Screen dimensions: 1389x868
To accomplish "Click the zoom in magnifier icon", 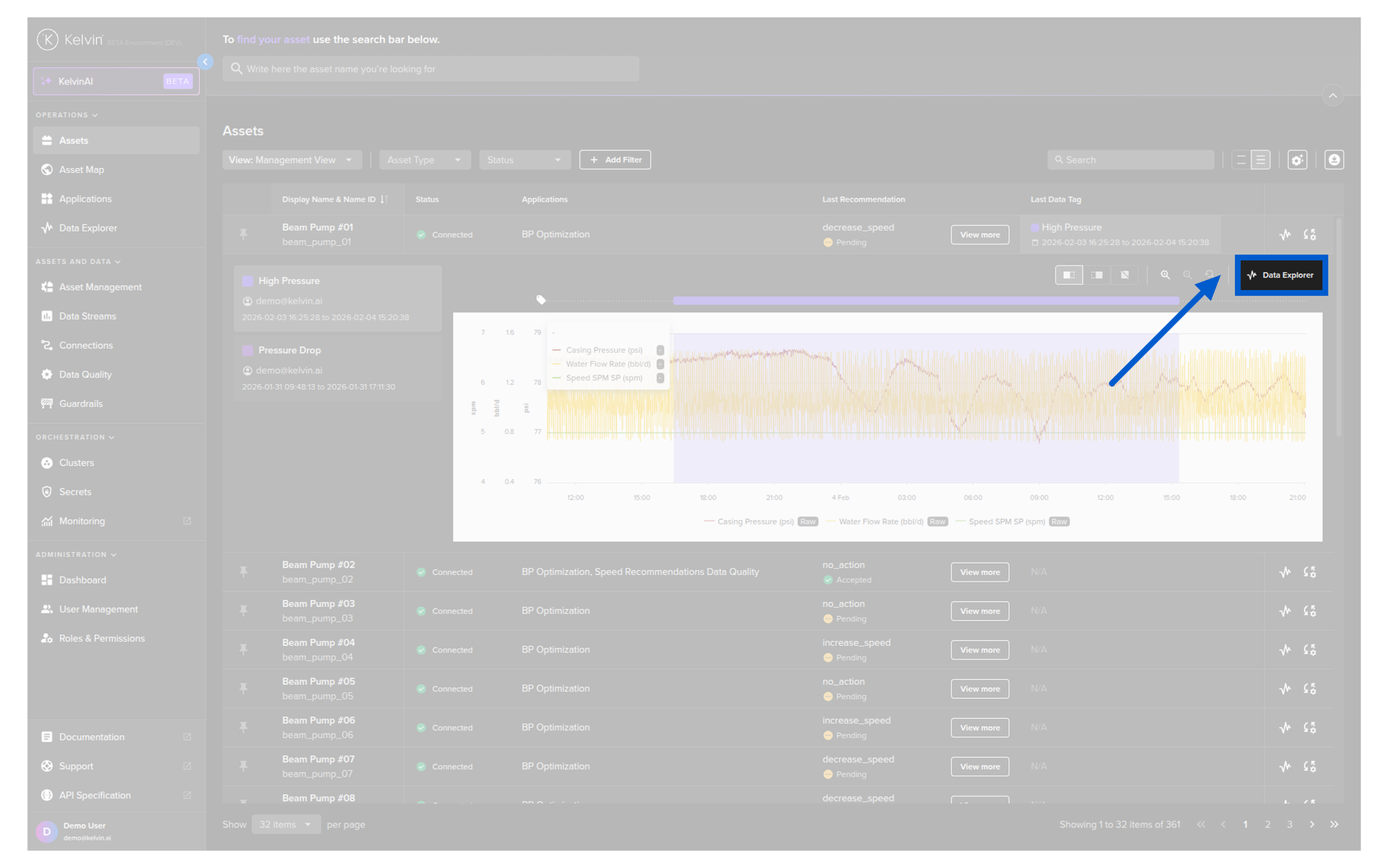I will [x=1165, y=275].
